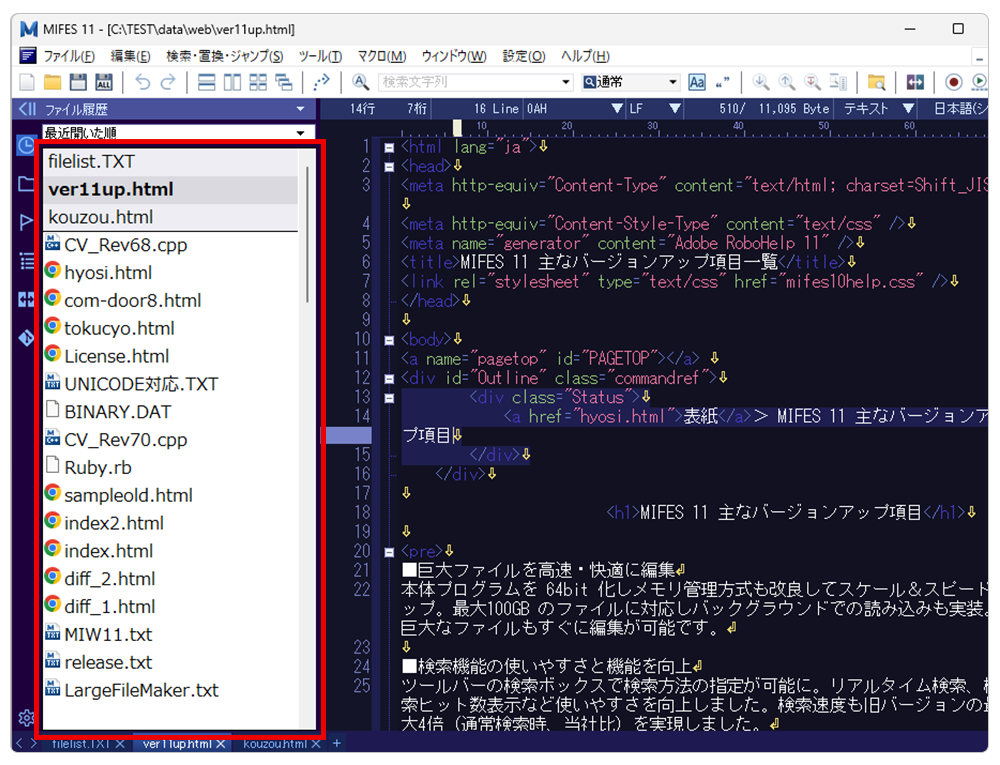Select CV_Rev70.cpp in the history list
This screenshot has width=1000, height=765.
click(x=125, y=439)
